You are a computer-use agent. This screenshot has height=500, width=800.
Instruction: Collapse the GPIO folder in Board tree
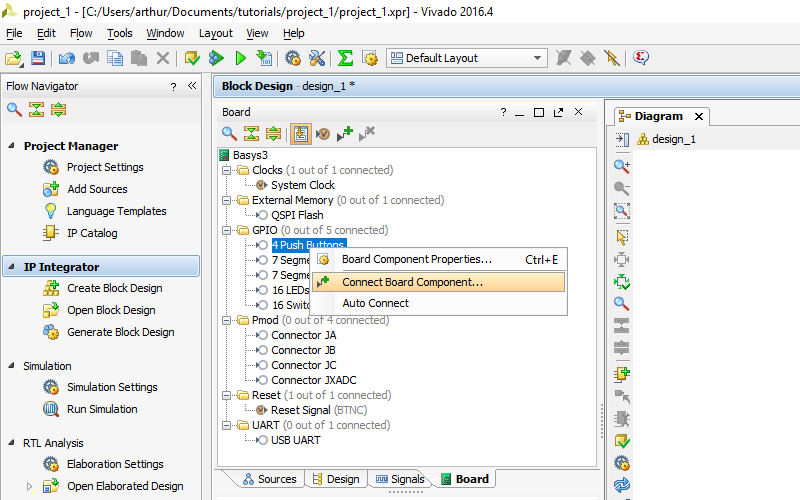point(227,231)
